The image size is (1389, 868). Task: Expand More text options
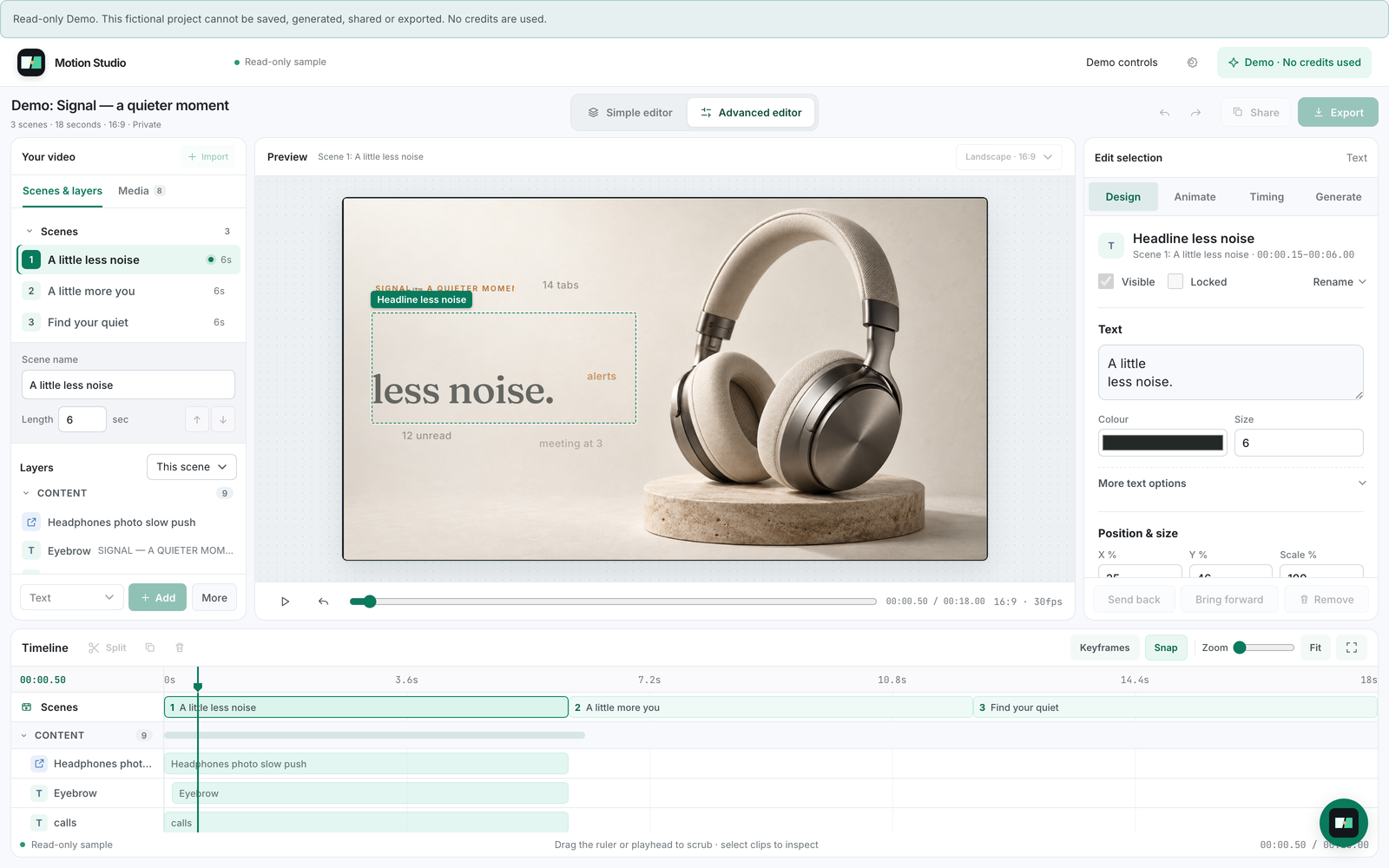pos(1231,483)
